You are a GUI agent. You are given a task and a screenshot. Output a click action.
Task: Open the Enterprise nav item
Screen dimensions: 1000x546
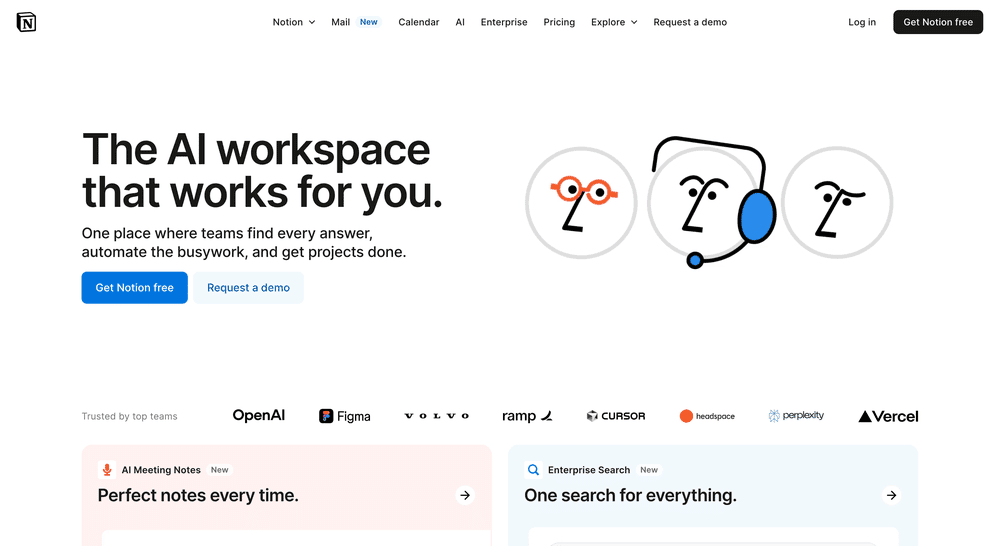(x=504, y=22)
